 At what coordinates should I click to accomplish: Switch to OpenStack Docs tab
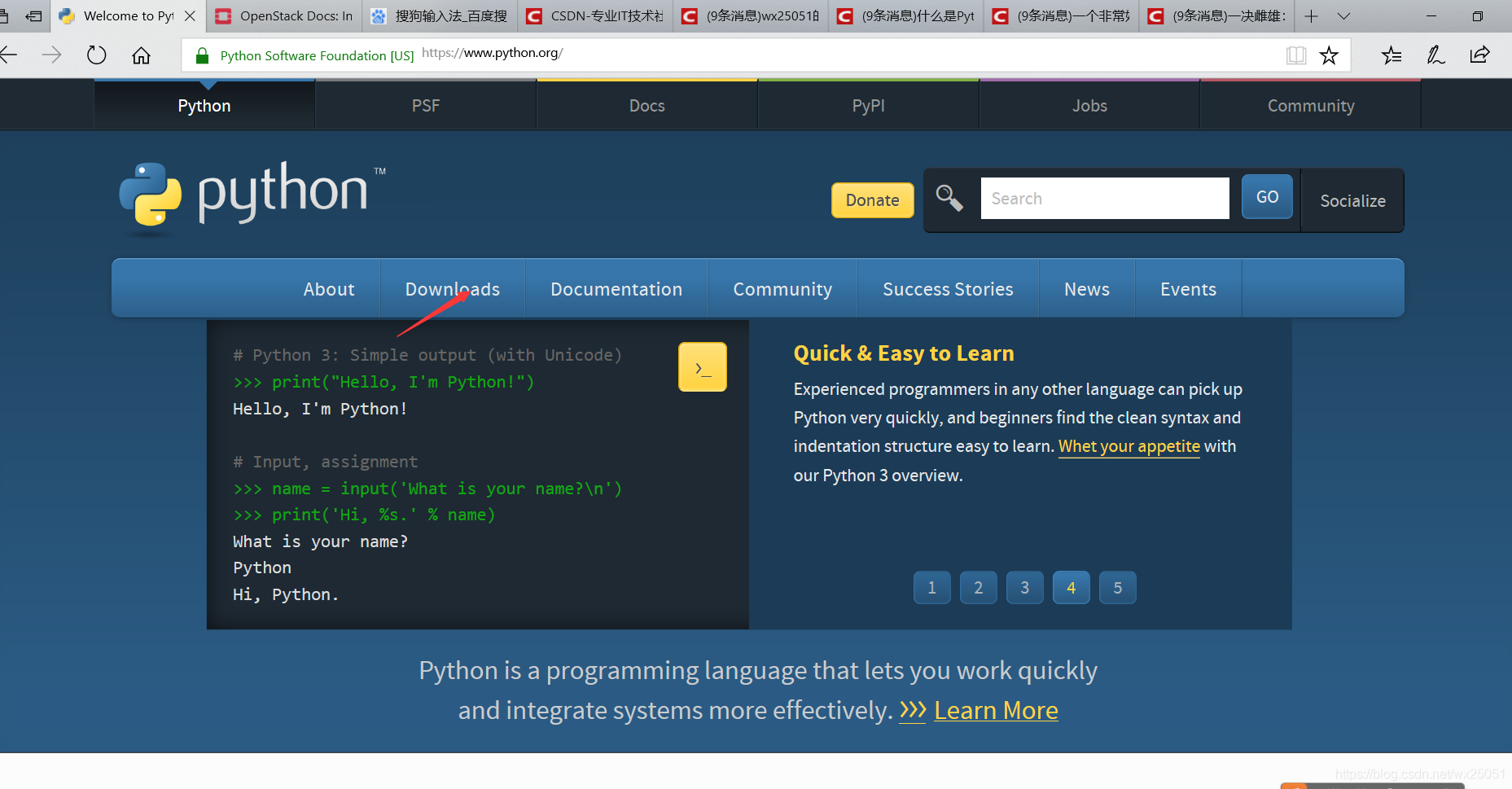(x=284, y=15)
